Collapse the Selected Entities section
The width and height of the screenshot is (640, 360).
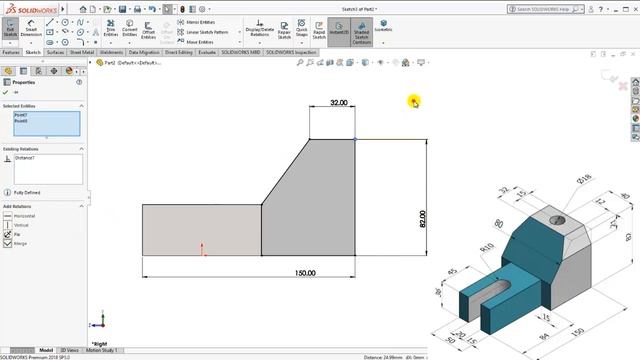click(x=81, y=106)
